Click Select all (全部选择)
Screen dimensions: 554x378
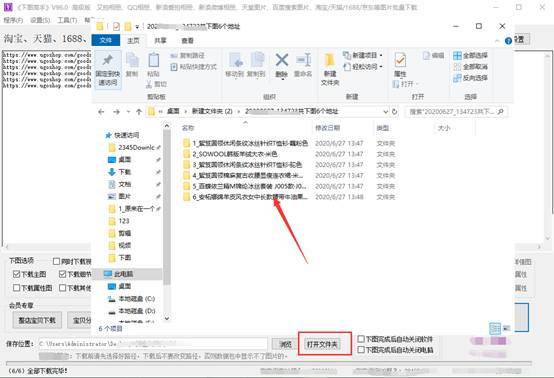(470, 55)
